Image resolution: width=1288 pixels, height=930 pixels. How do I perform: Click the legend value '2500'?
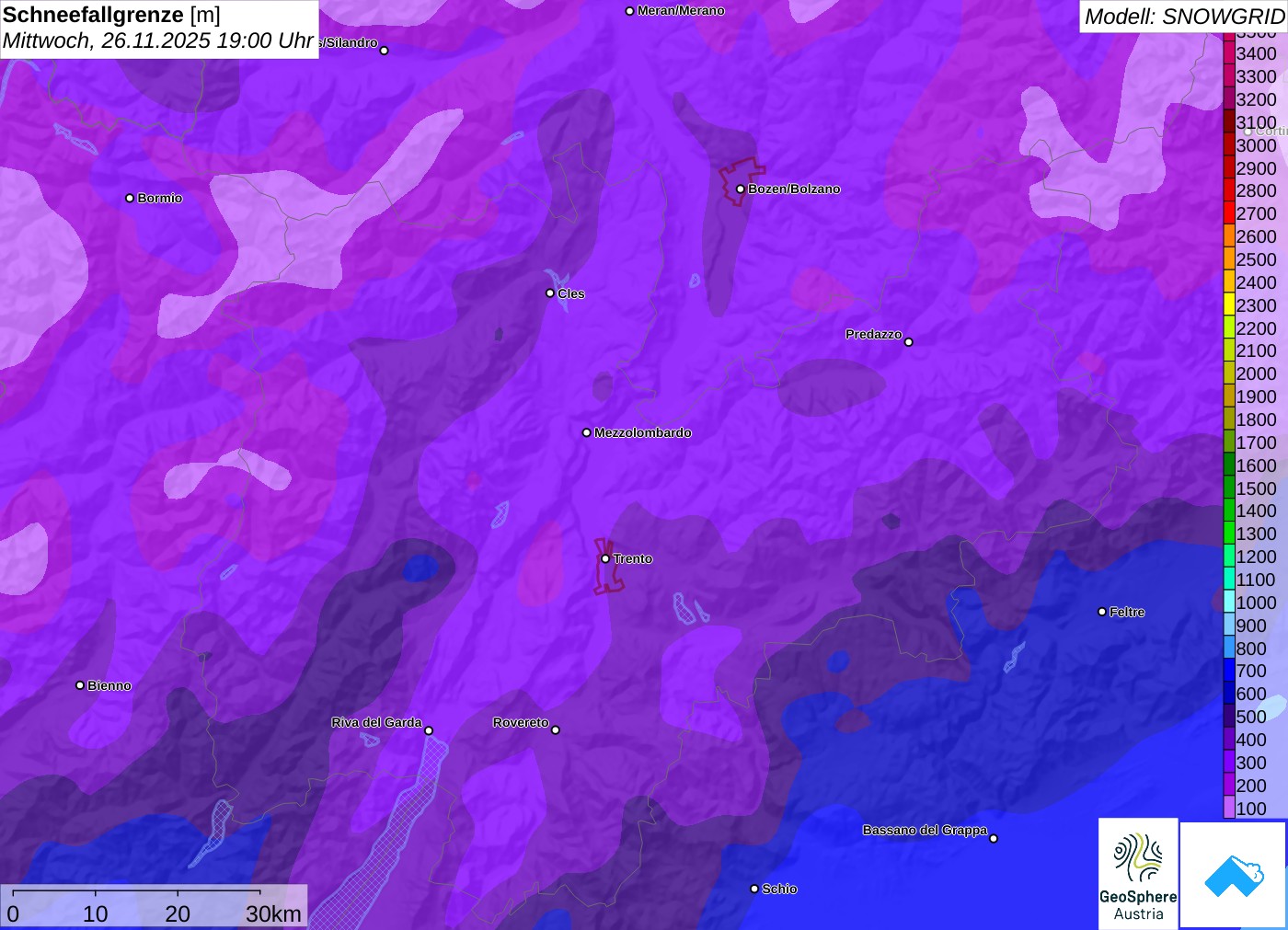(1257, 259)
